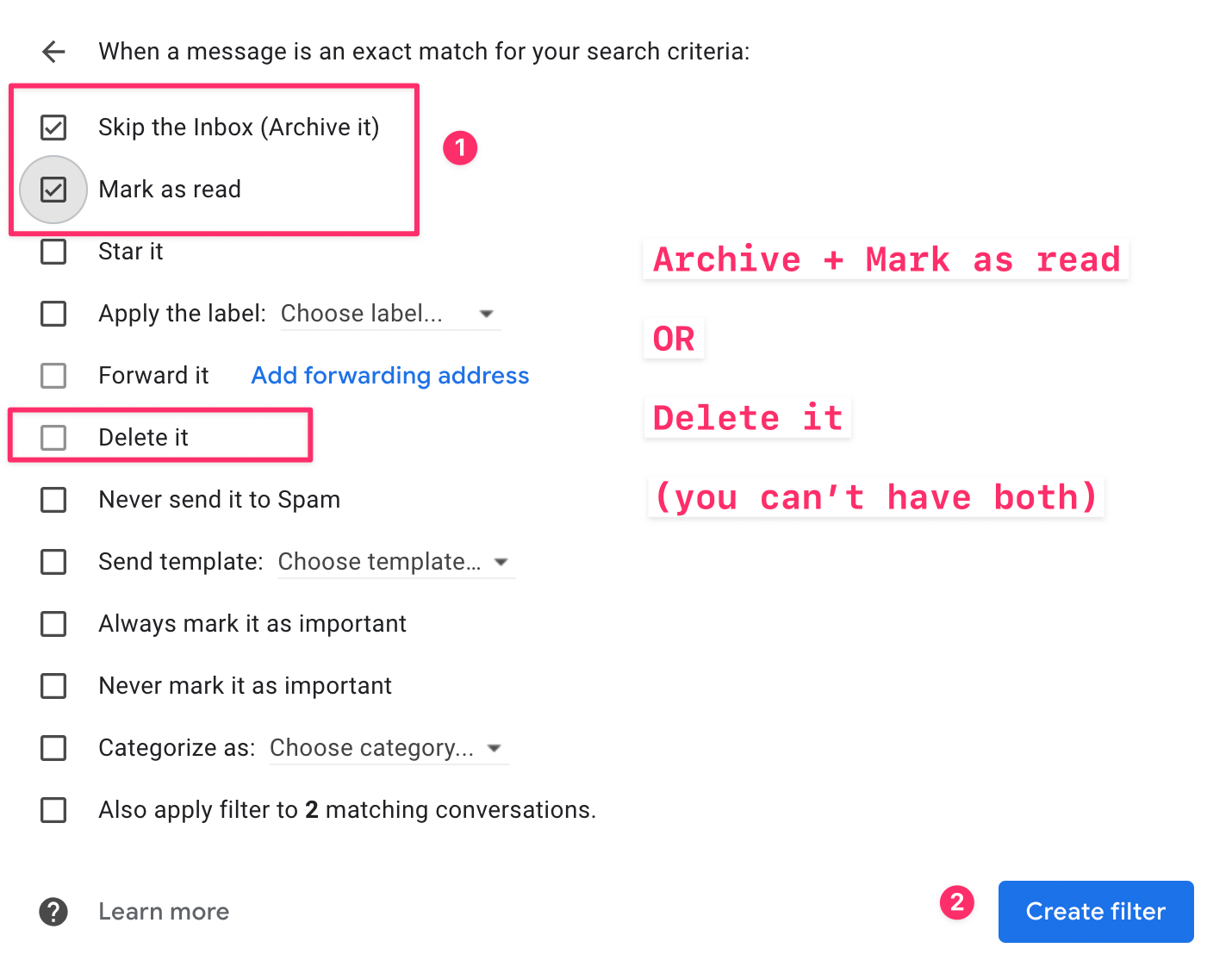Screen dimensions: 1232x979
Task: Go back with the left arrow icon
Action: (x=53, y=52)
